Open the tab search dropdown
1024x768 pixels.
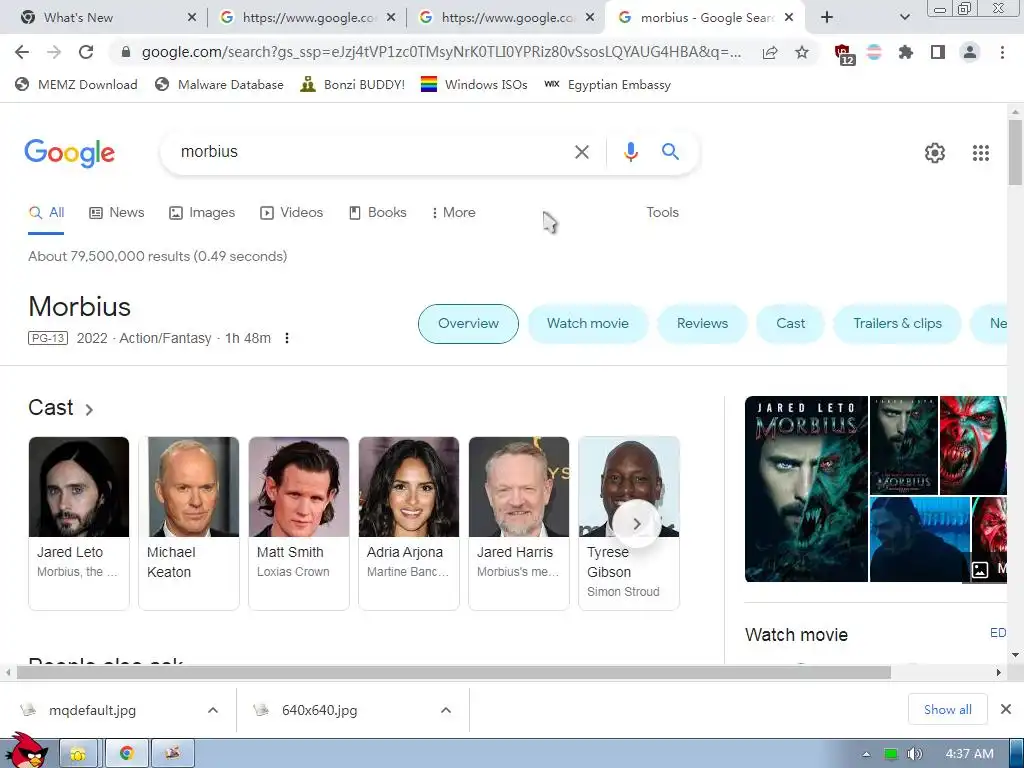pos(904,18)
